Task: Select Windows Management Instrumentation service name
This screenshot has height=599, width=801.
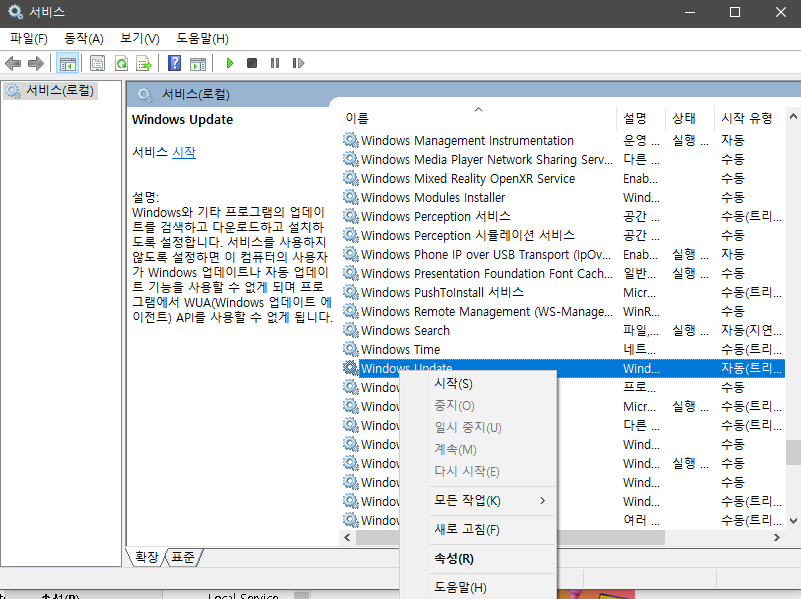Action: point(467,140)
